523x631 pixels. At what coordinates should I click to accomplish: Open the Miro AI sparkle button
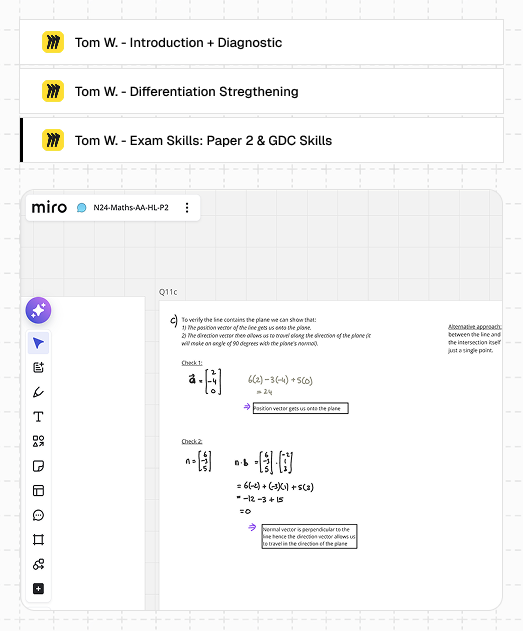click(38, 310)
